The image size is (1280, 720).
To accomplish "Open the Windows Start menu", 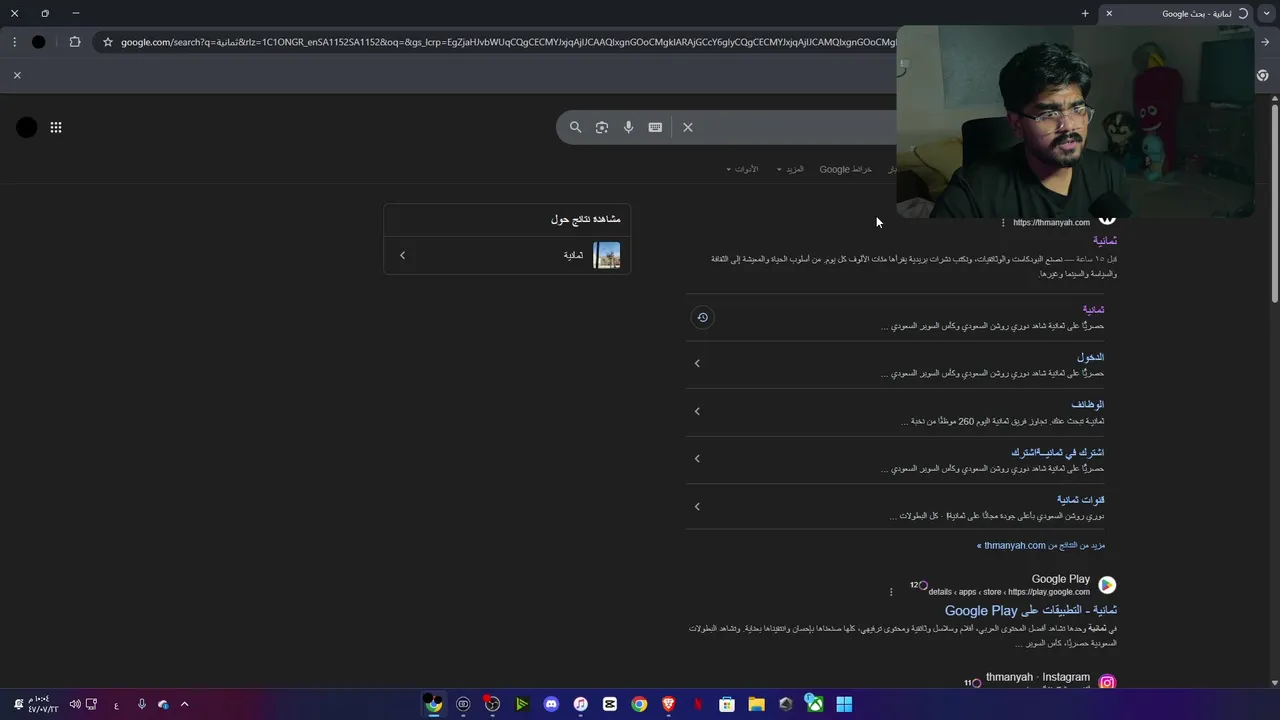I will (x=844, y=704).
